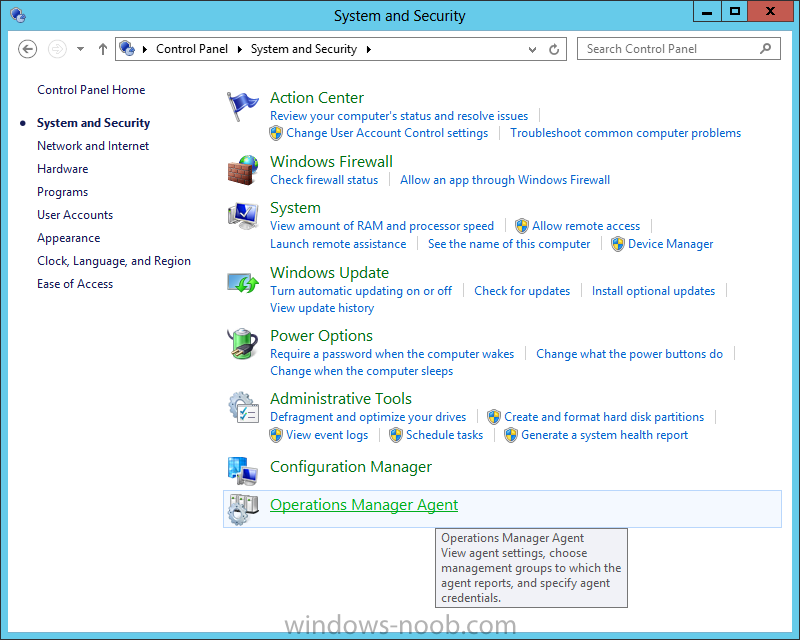Open the Windows Firewall heading link
This screenshot has width=800, height=640.
pyautogui.click(x=331, y=161)
